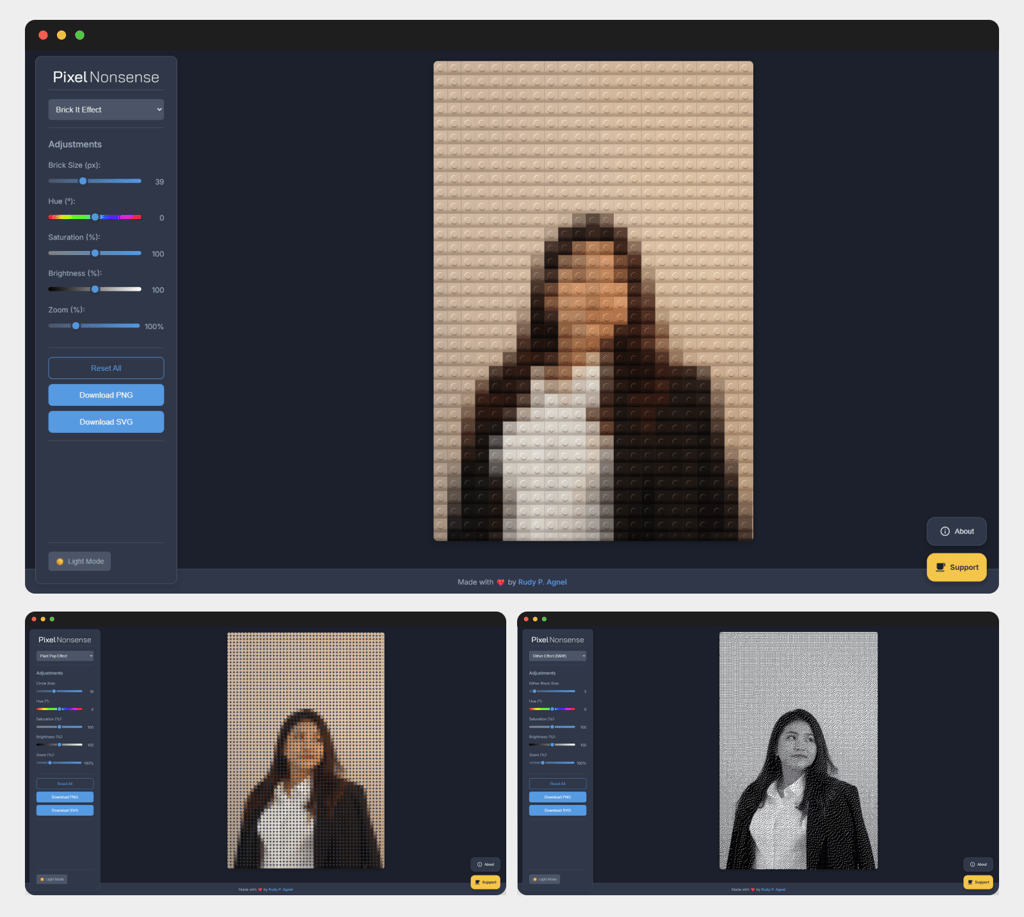Click the brick-effect portrait preview
The height and width of the screenshot is (917, 1024).
(593, 301)
